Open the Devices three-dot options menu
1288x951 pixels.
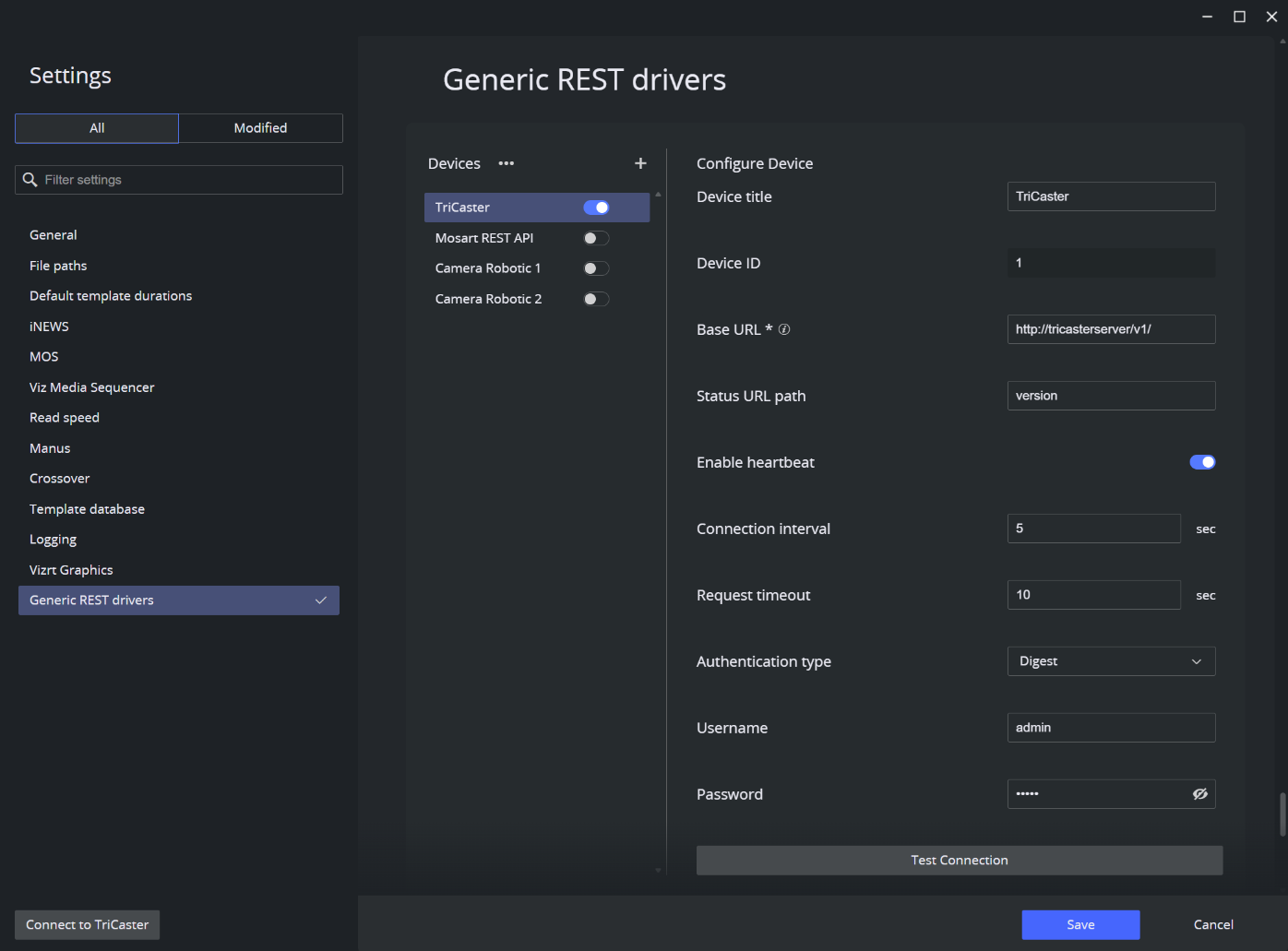[506, 163]
